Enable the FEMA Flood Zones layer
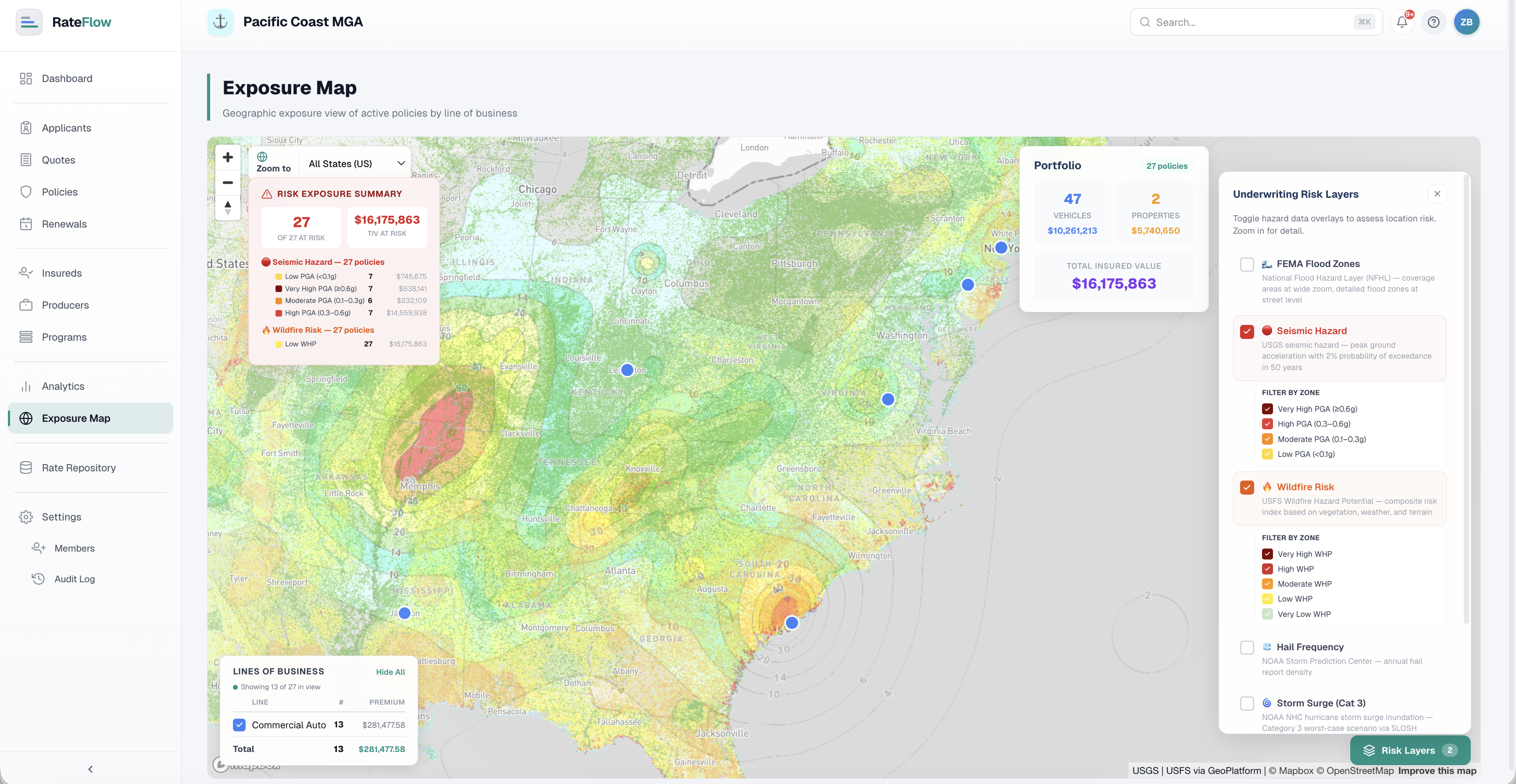1516x784 pixels. (x=1247, y=265)
